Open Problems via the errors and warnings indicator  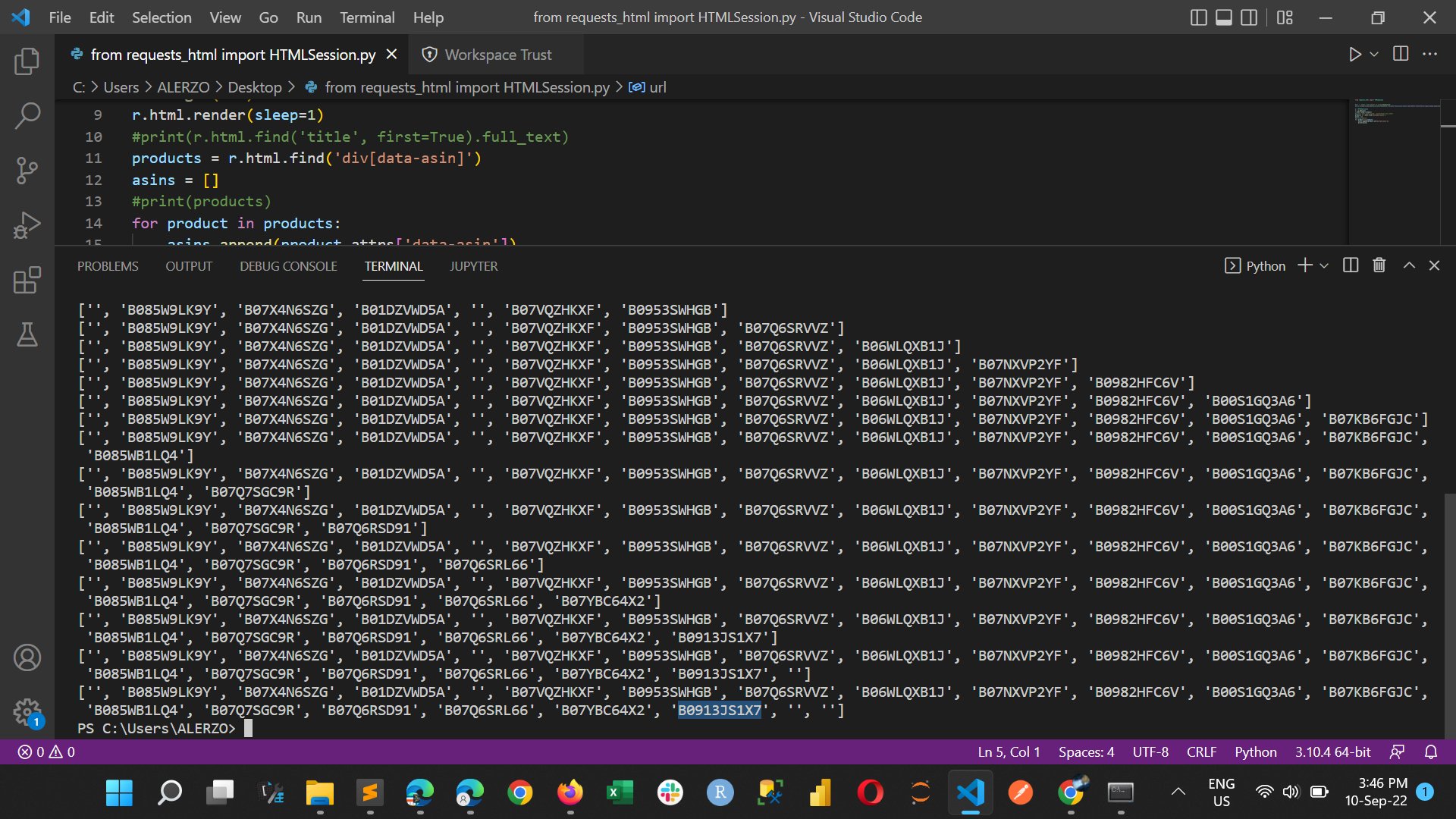coord(44,752)
